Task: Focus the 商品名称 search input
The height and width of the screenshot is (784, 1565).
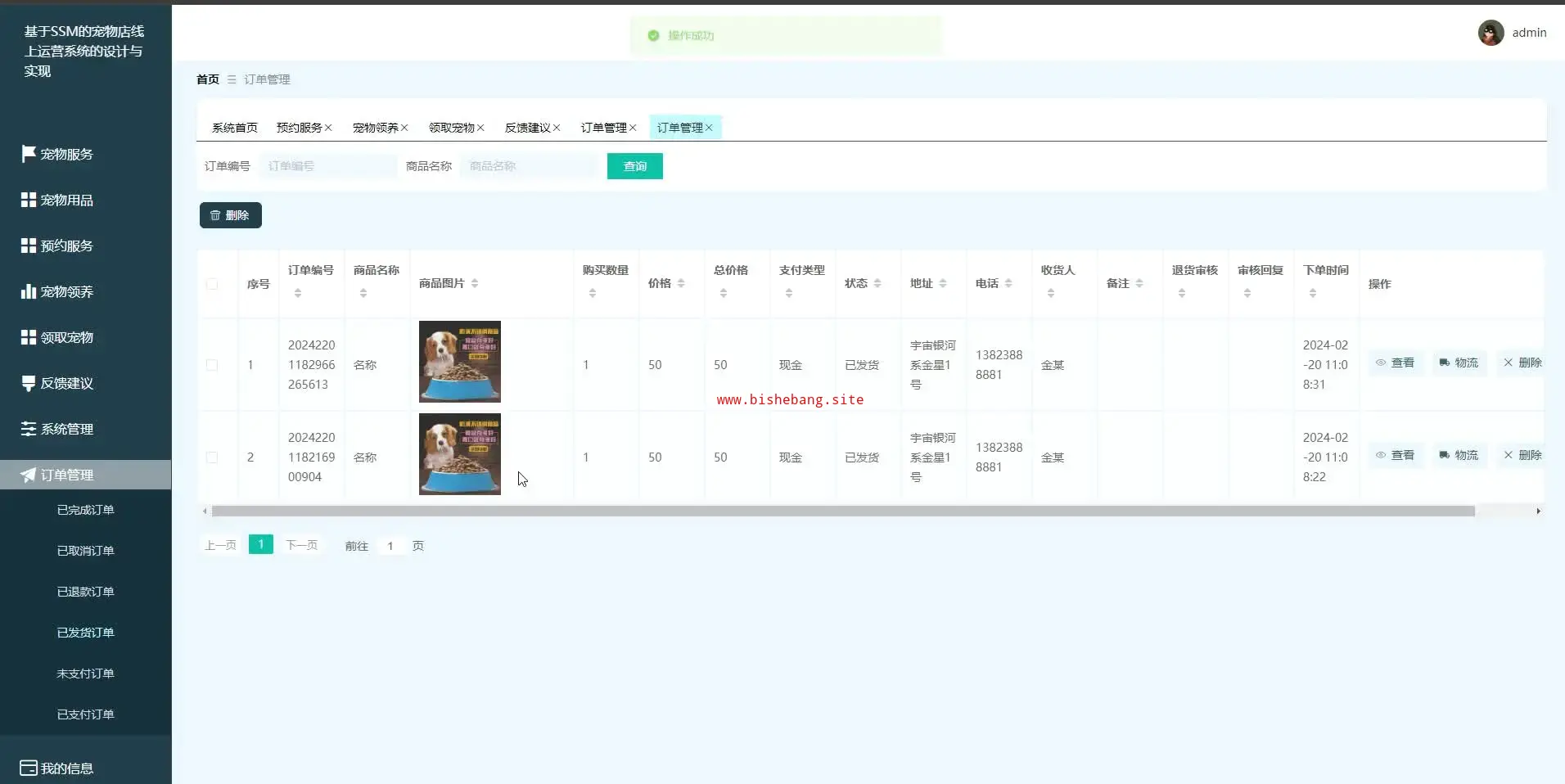Action: click(x=529, y=166)
